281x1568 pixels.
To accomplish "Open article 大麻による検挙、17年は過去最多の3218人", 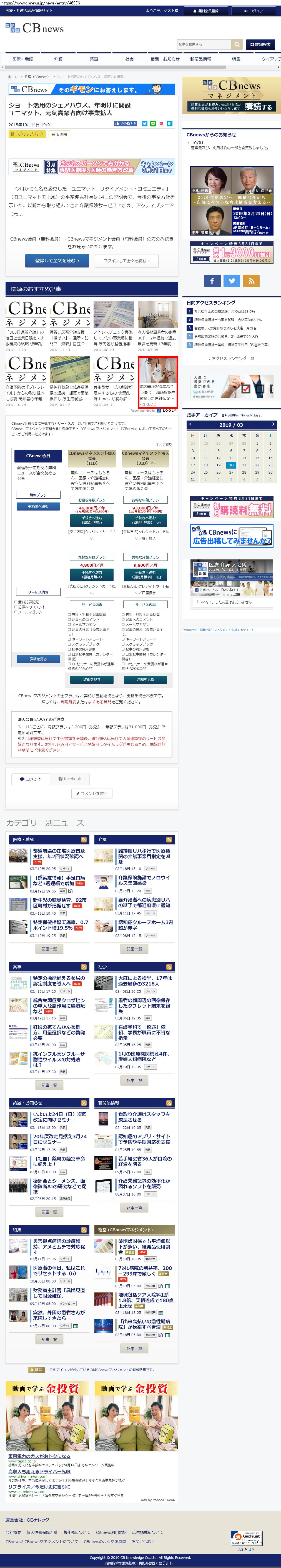I will point(144,981).
